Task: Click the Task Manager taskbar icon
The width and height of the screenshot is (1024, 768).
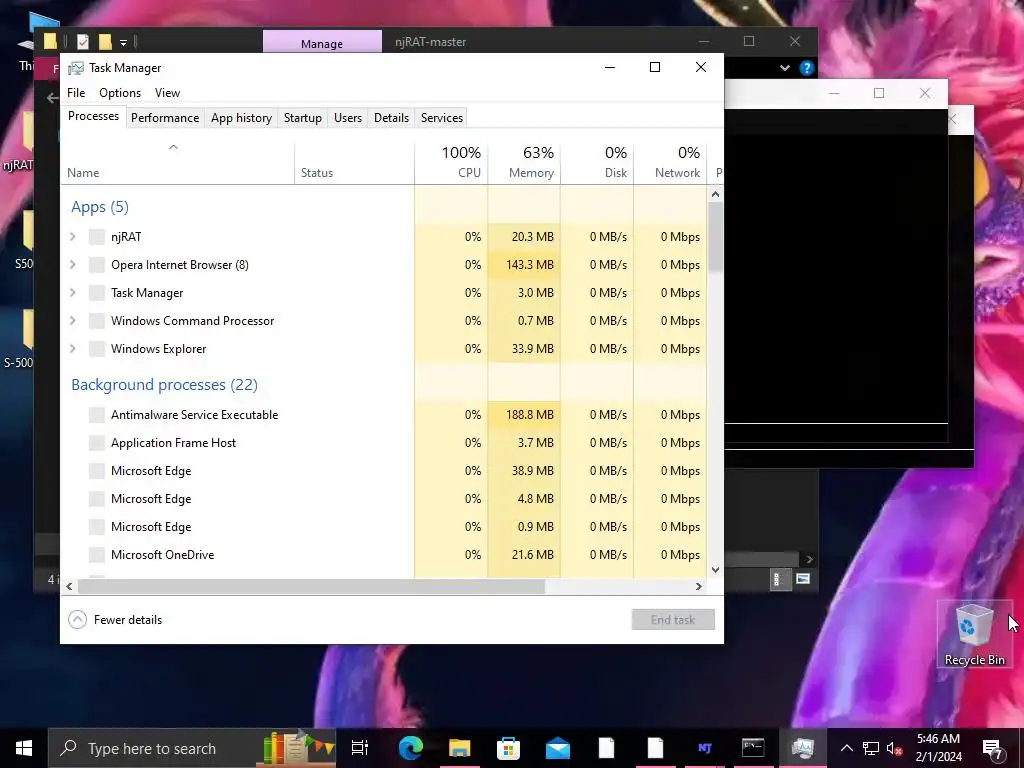Action: click(803, 748)
